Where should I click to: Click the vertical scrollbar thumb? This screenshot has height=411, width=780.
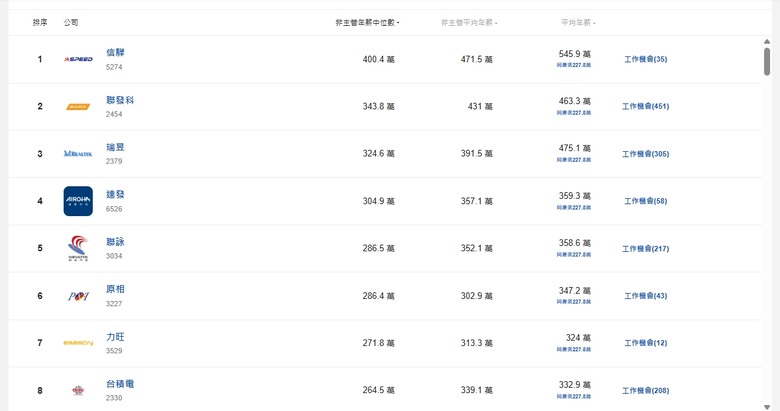click(x=767, y=61)
